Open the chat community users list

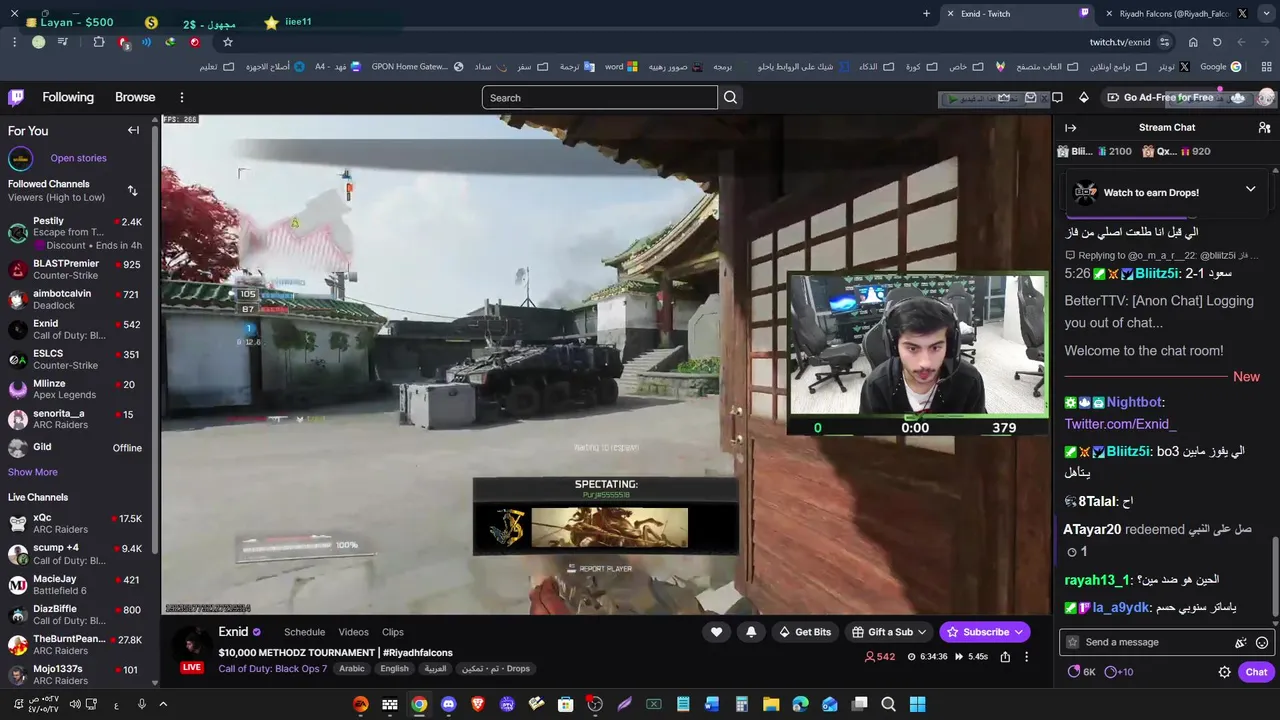[1264, 128]
